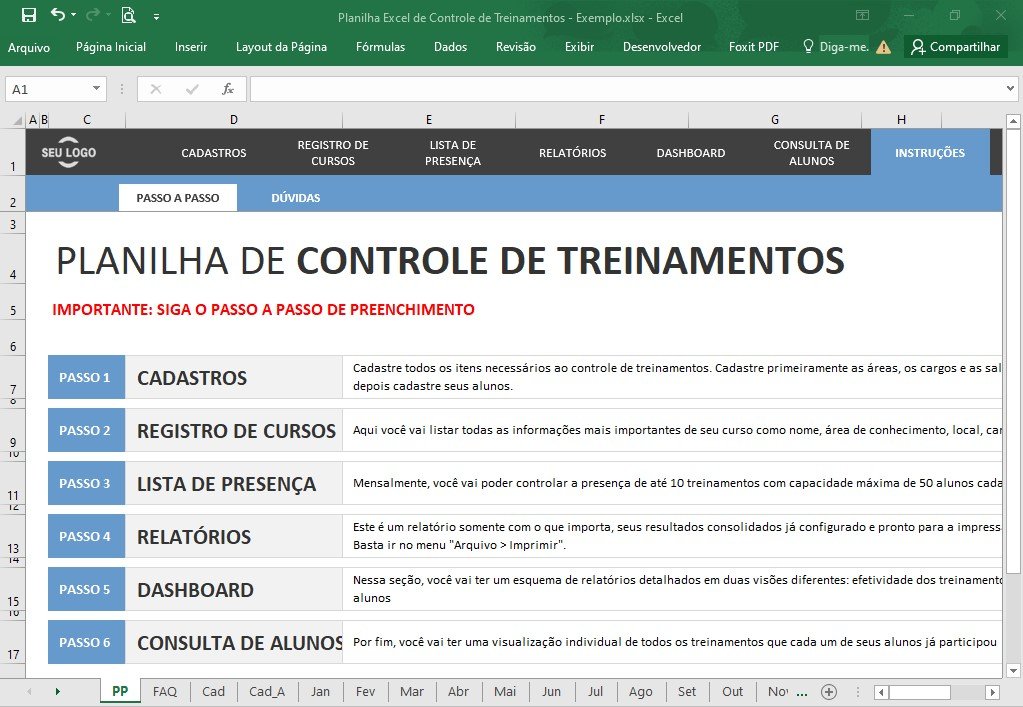Click the Select All corner triangle
Screen dimensions: 1023x707
click(x=18, y=120)
